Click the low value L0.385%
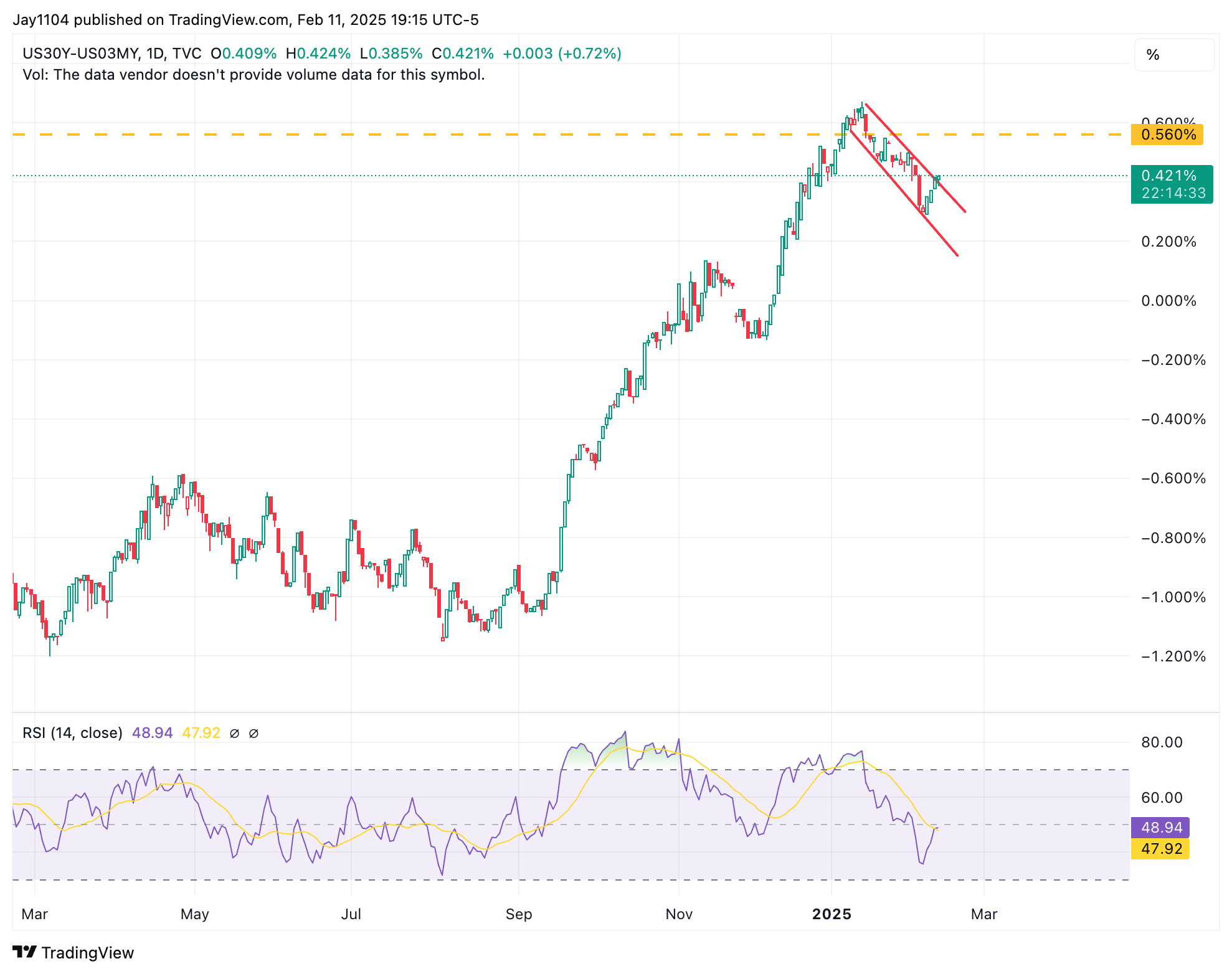Viewport: 1232px width, 974px height. (x=391, y=54)
